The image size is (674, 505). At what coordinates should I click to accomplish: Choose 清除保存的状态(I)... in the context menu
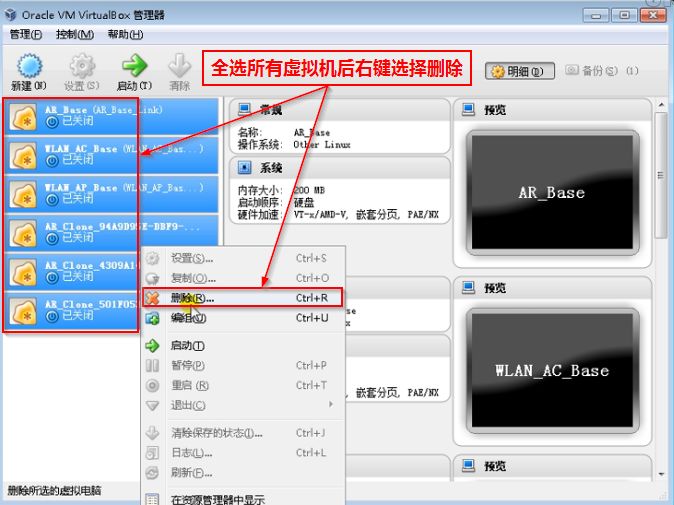coord(243,433)
